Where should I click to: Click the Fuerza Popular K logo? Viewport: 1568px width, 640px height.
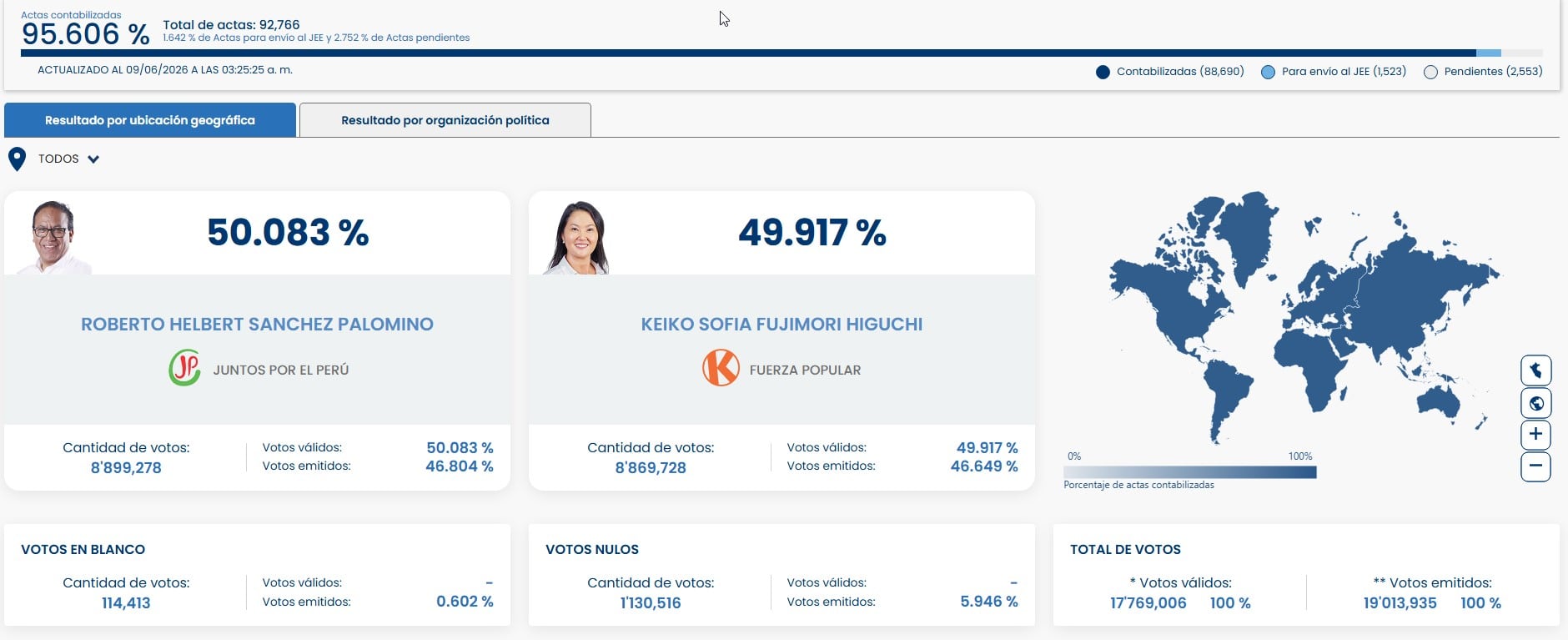click(721, 368)
